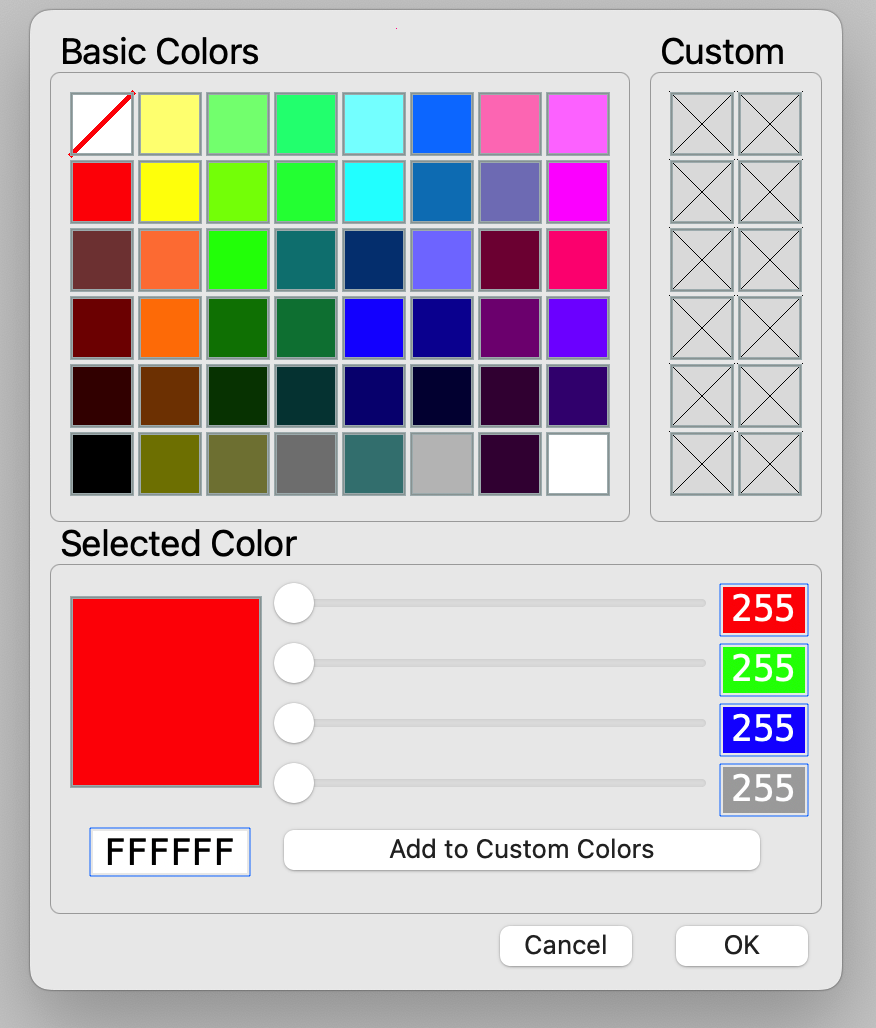Select the no-color swatch with red slash
876x1028 pixels.
102,124
